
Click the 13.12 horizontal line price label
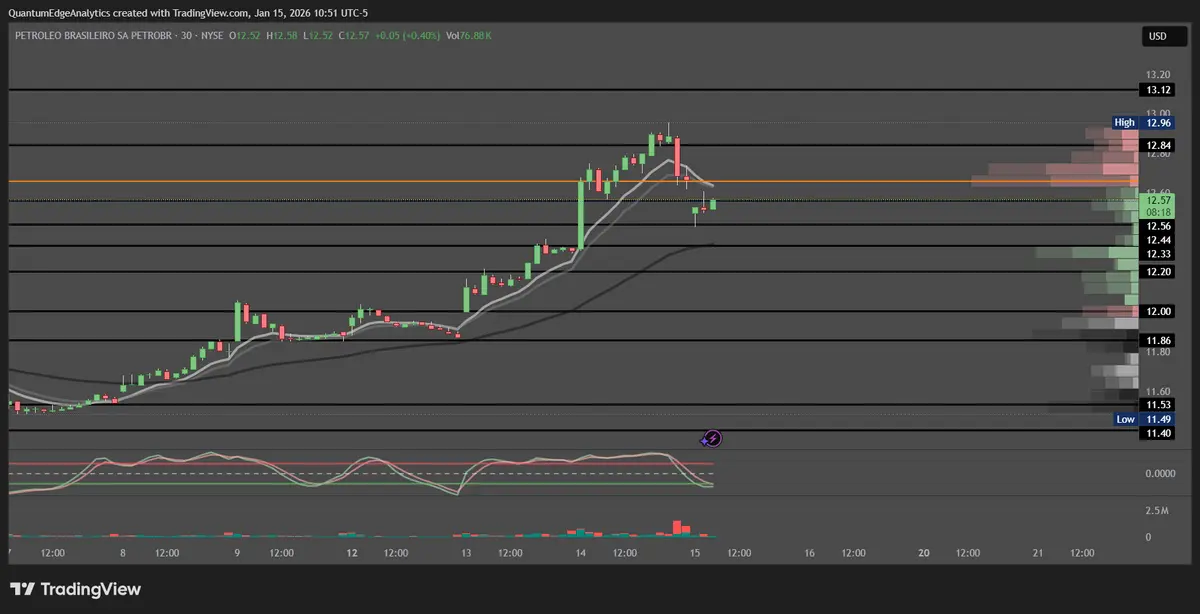pyautogui.click(x=1159, y=90)
